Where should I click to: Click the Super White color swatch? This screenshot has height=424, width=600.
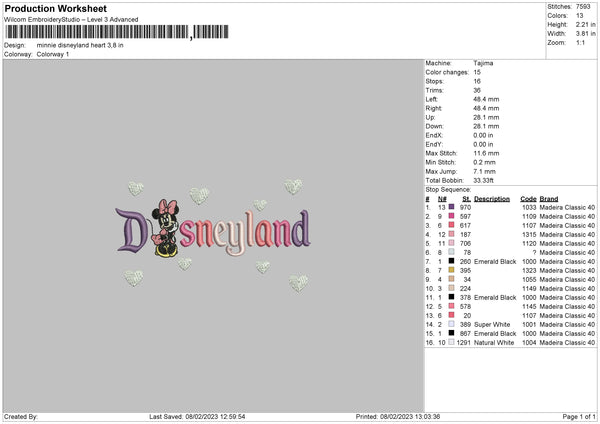coord(452,324)
